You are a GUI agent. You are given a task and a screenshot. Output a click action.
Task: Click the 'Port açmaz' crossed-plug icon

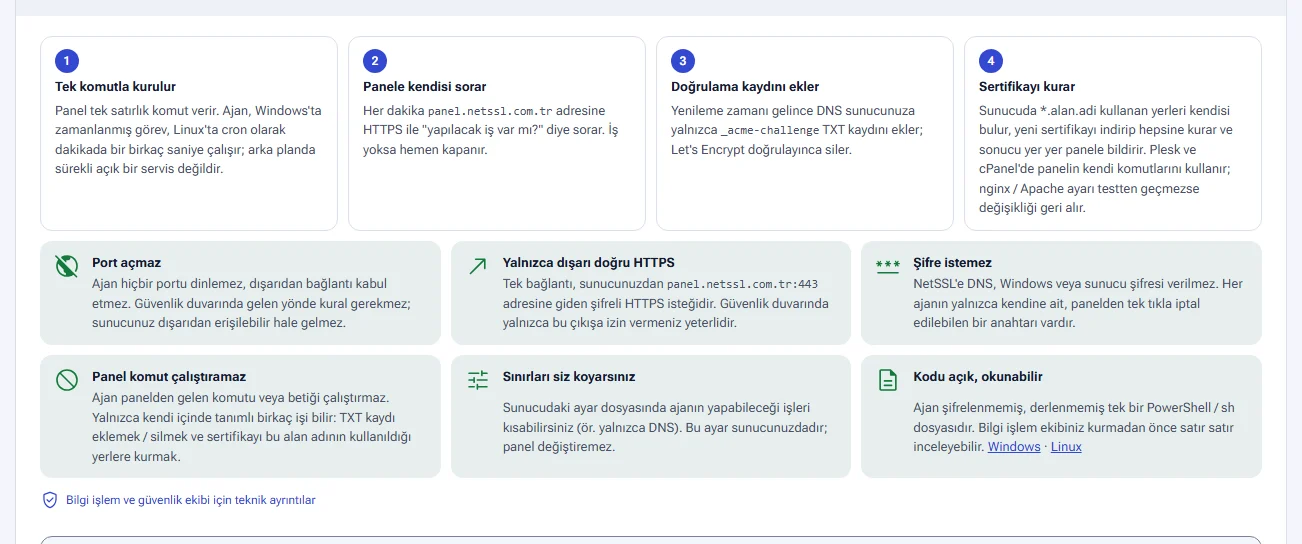67,266
